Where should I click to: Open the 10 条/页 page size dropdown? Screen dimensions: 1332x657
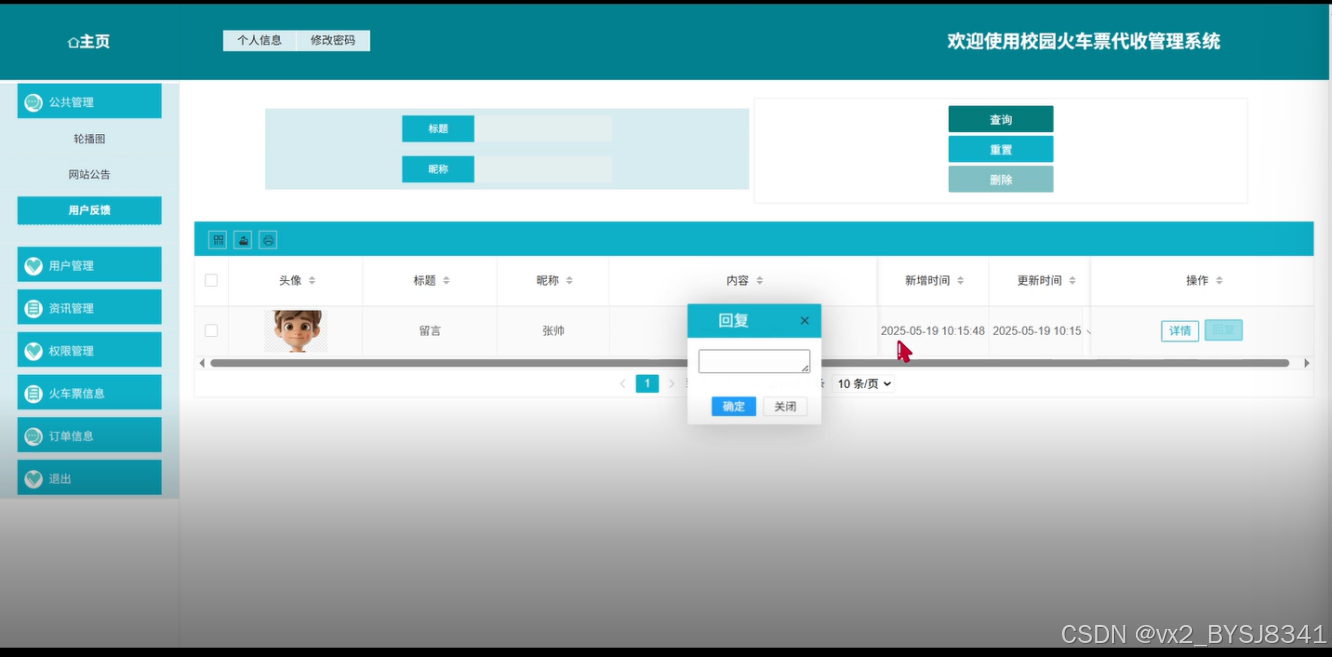click(x=864, y=384)
